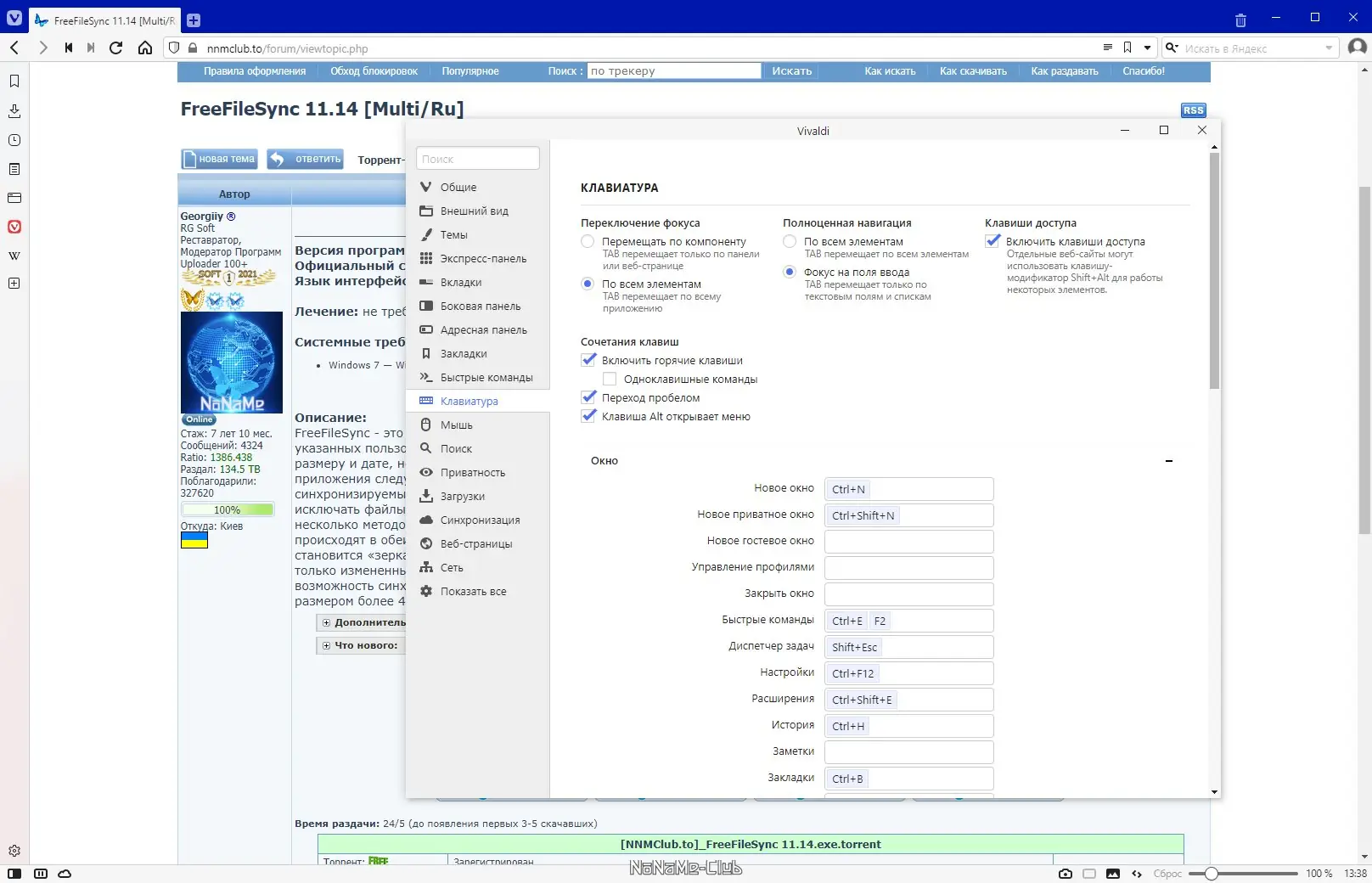Add a new web panel
Viewport: 1372px width, 883px height.
click(14, 284)
